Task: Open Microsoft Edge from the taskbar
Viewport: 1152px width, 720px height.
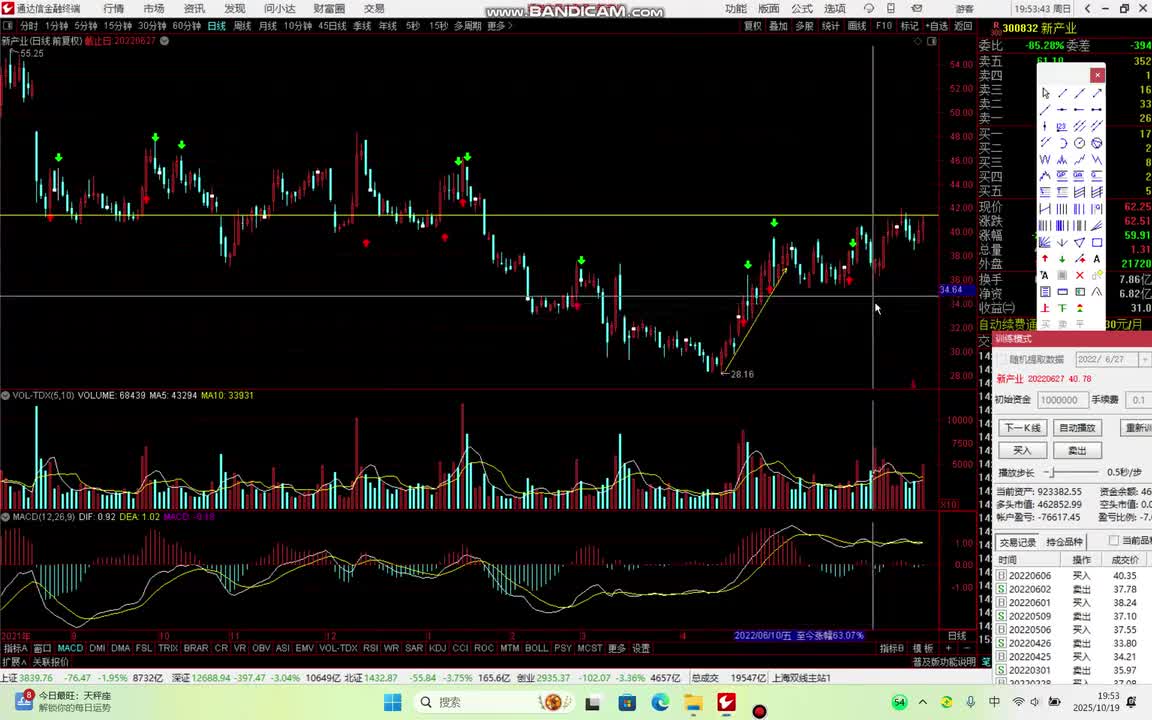Action: [660, 702]
